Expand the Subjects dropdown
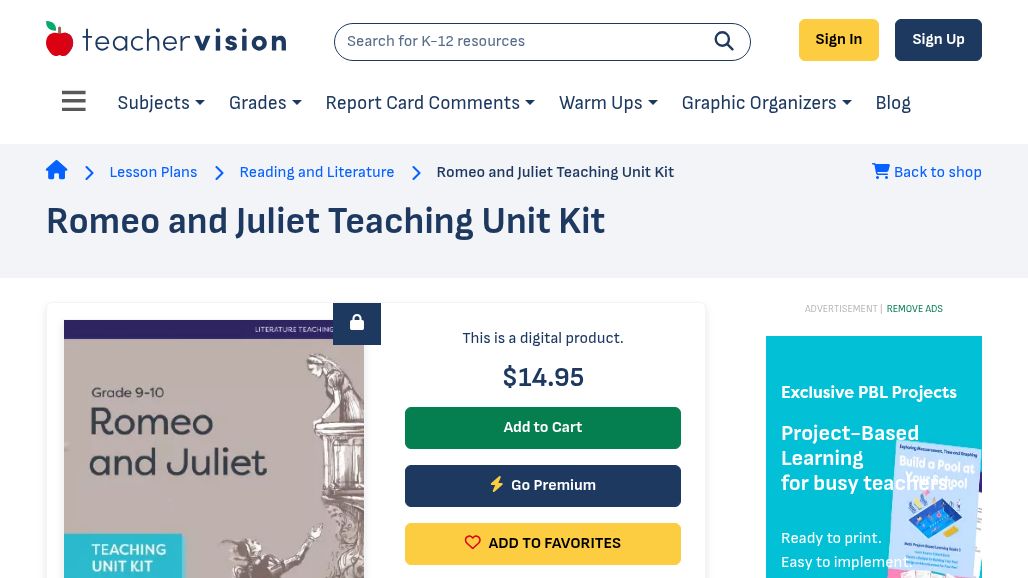 (161, 103)
